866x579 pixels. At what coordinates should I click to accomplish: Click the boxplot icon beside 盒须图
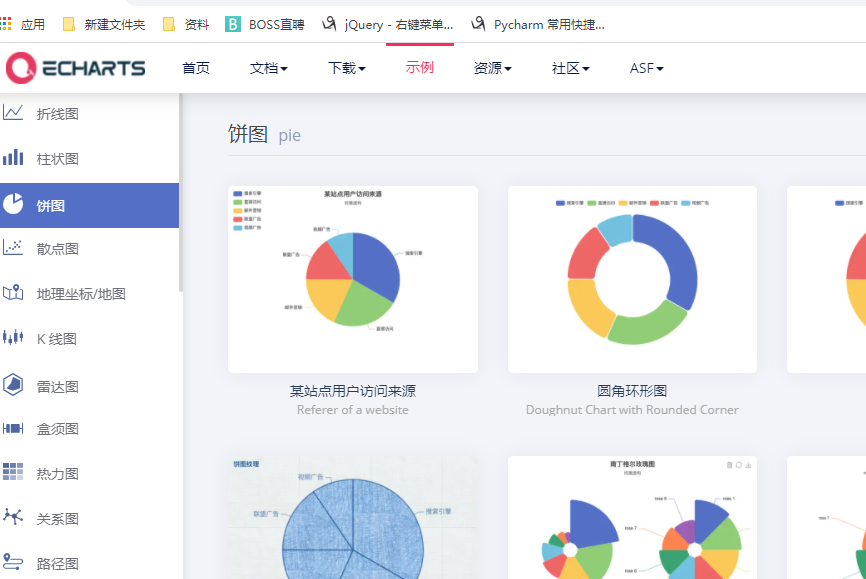point(13,428)
